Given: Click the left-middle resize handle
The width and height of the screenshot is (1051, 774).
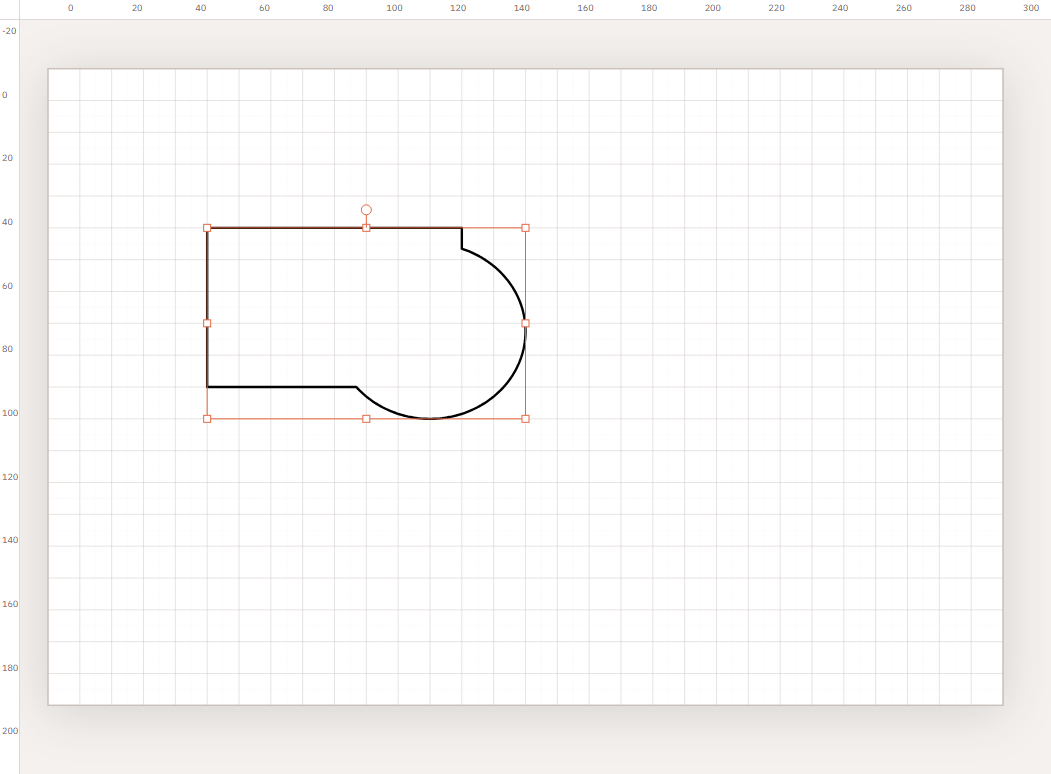Looking at the screenshot, I should (207, 323).
